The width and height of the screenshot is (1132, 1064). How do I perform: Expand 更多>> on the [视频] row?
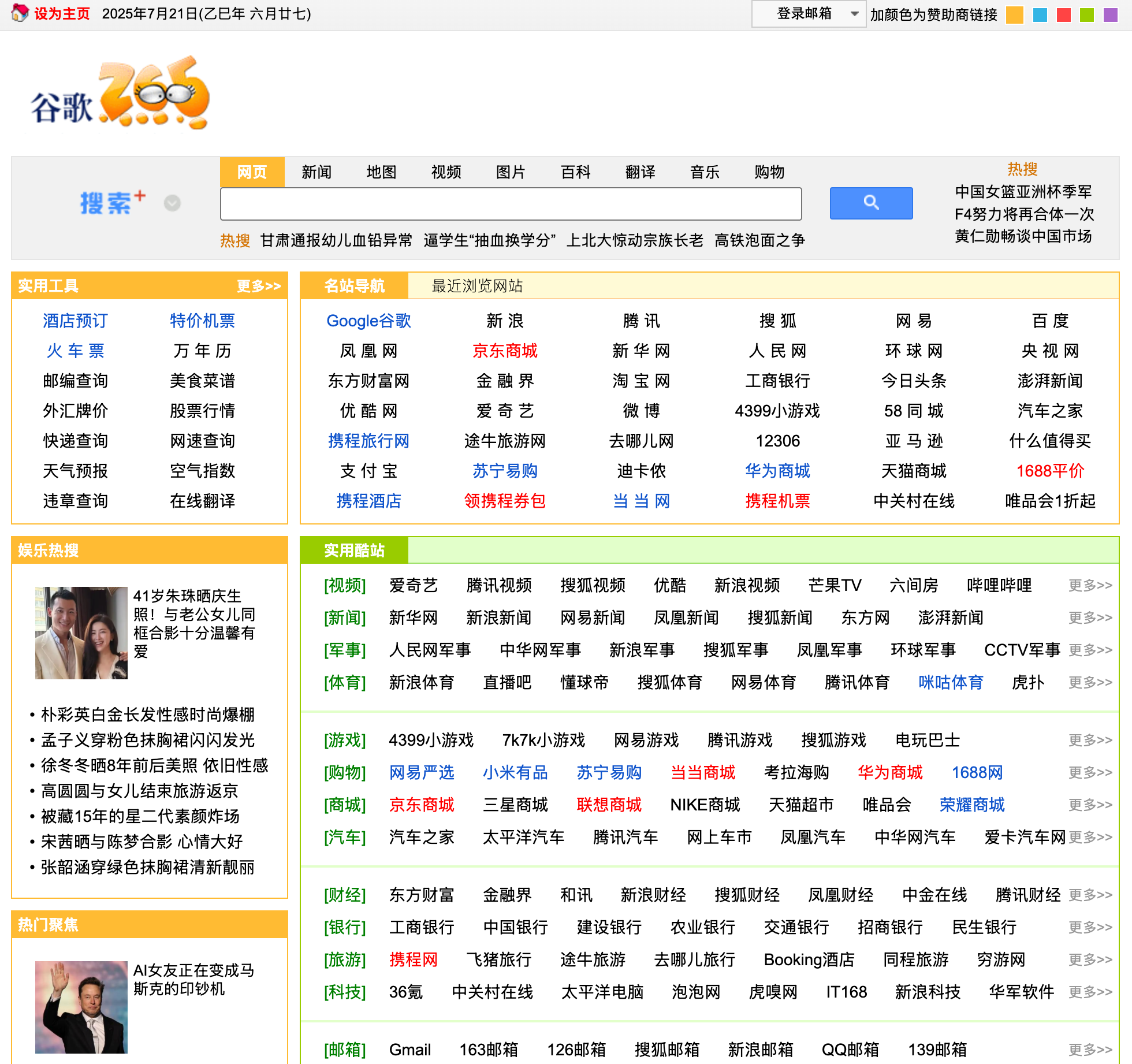coord(1090,585)
